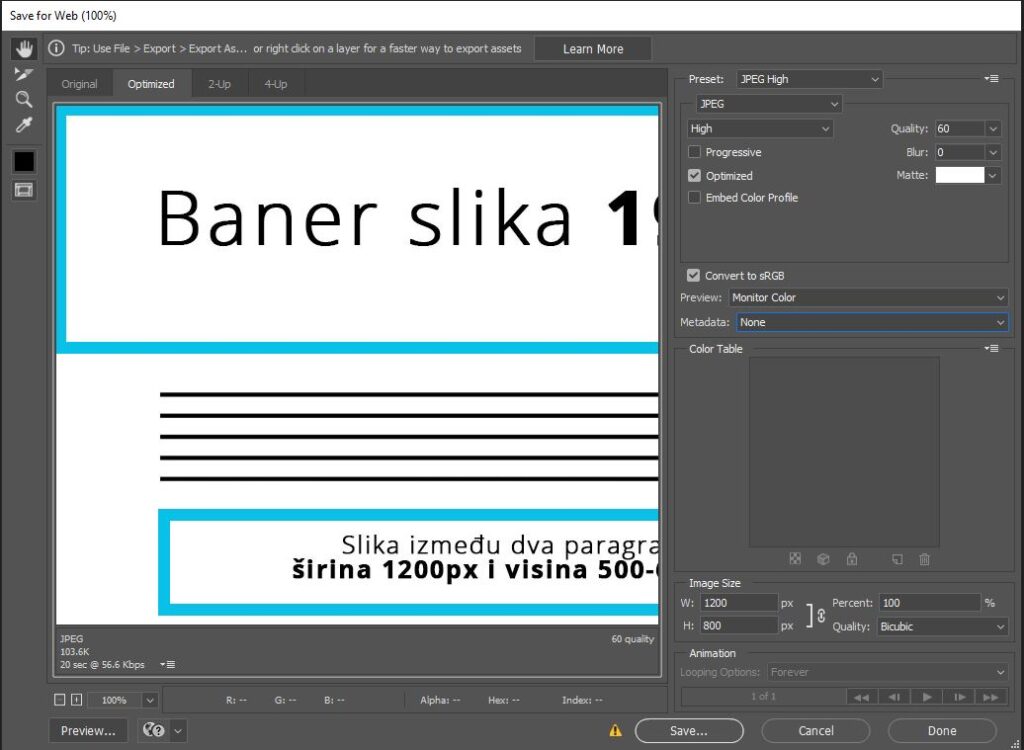Image resolution: width=1024 pixels, height=750 pixels.
Task: Open the Preset dropdown showing JPEG High
Action: tap(810, 79)
